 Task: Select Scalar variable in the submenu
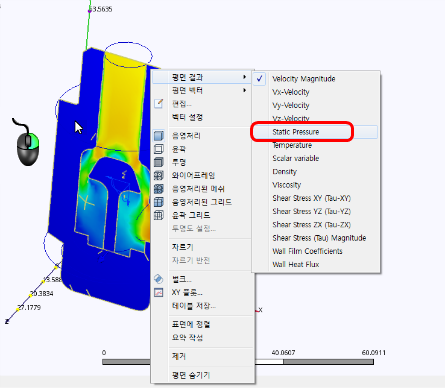coord(296,158)
